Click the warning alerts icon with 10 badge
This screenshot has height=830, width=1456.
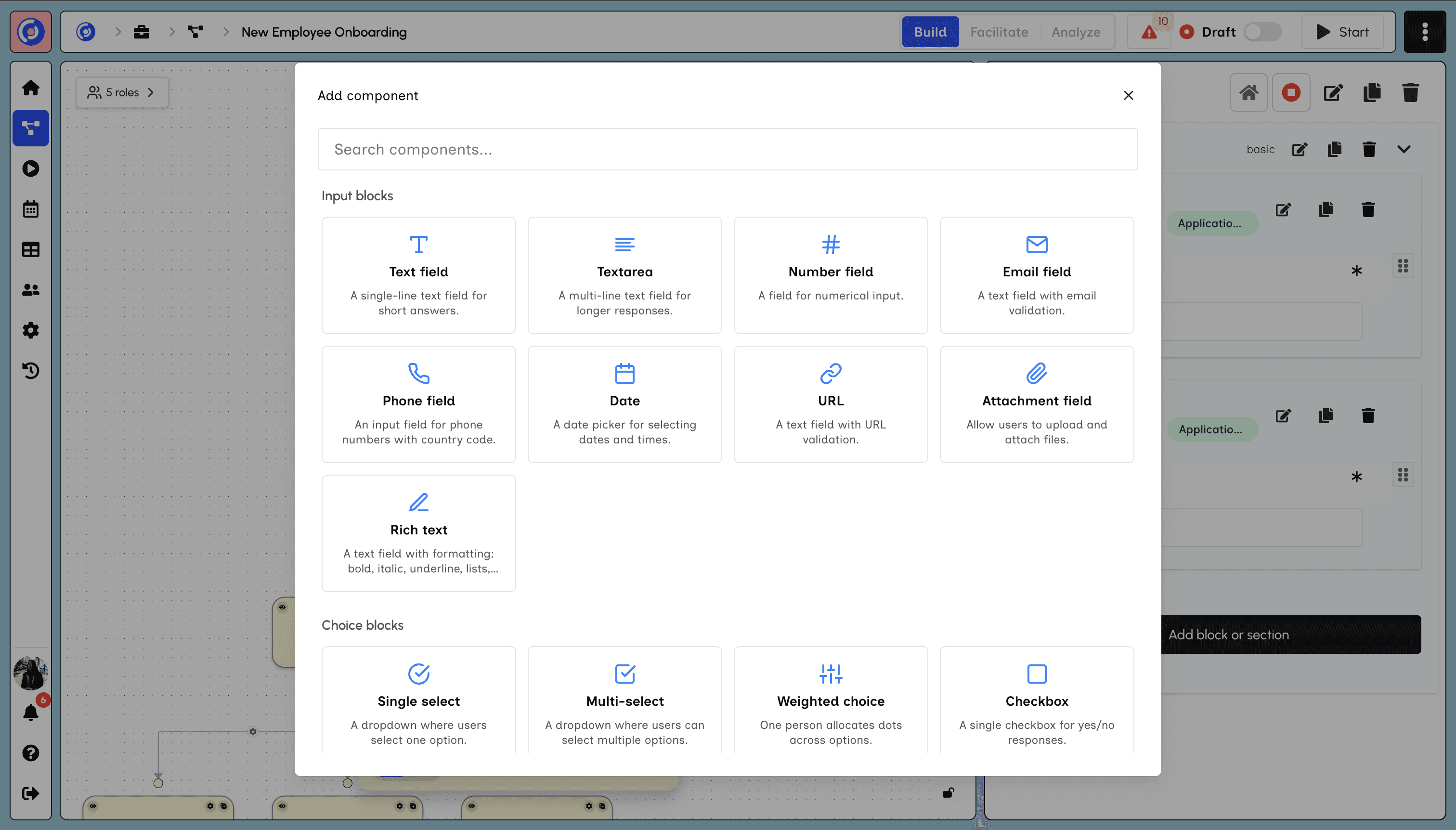tap(1149, 32)
